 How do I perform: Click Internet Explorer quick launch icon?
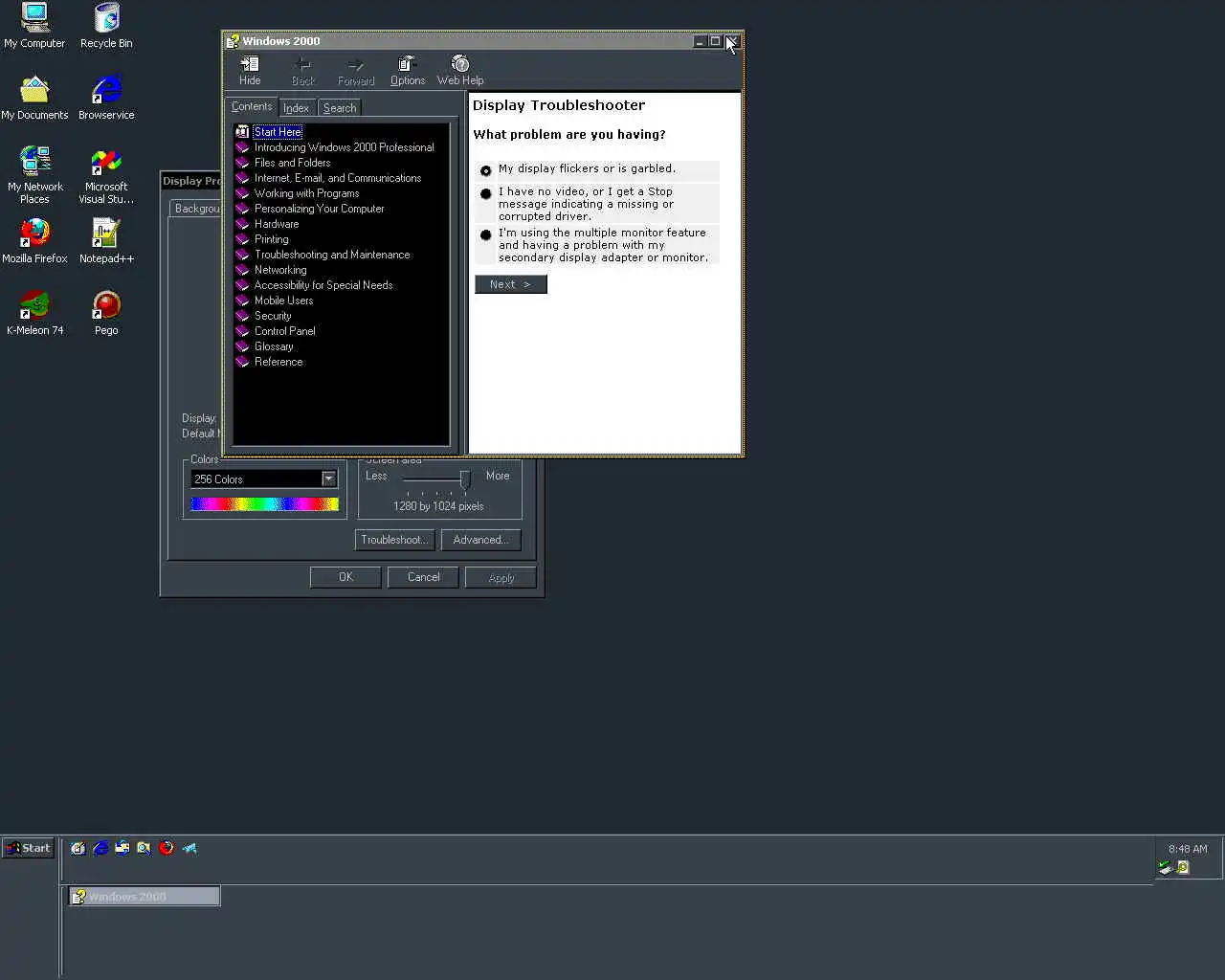point(100,848)
